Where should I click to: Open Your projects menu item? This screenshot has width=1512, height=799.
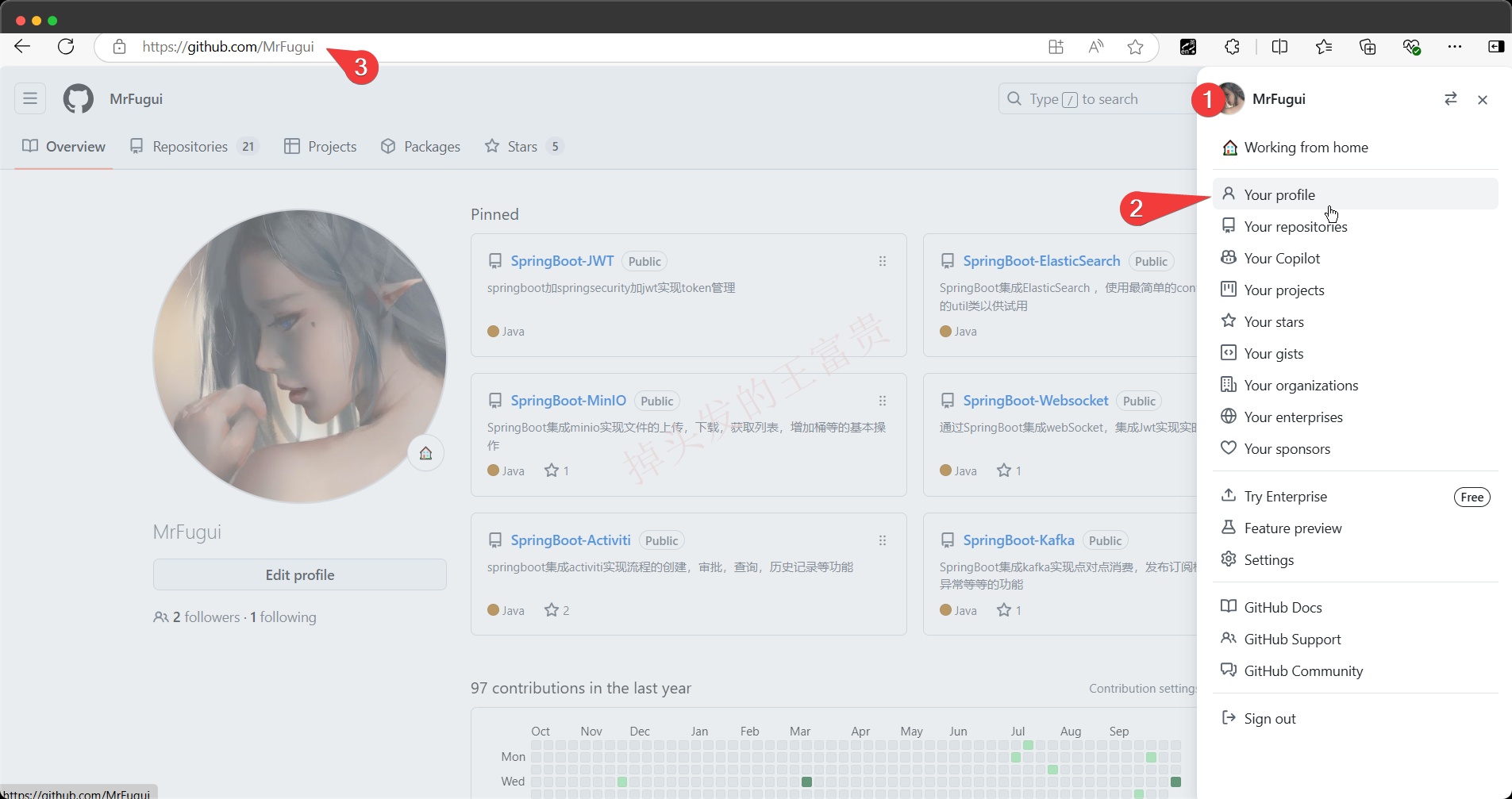pos(1355,290)
